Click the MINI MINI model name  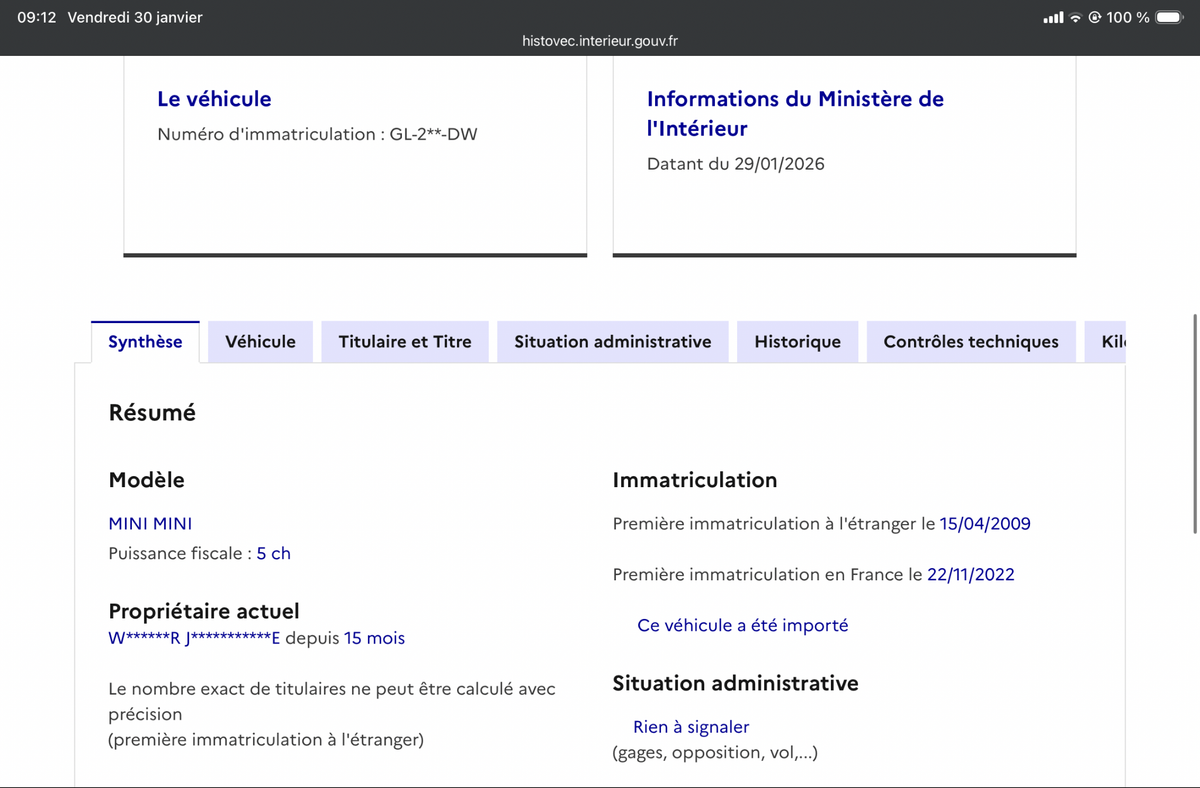tap(150, 523)
